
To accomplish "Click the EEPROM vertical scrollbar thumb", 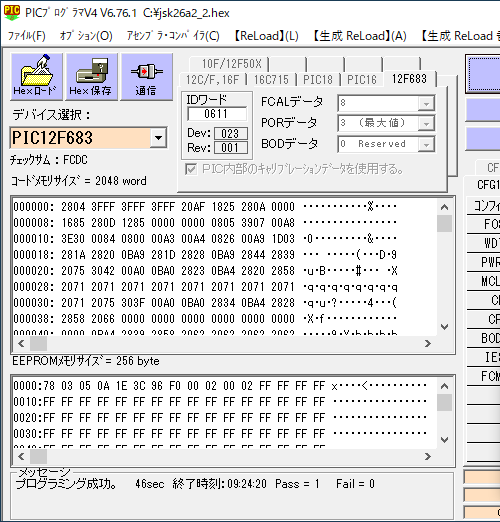I will click(444, 403).
